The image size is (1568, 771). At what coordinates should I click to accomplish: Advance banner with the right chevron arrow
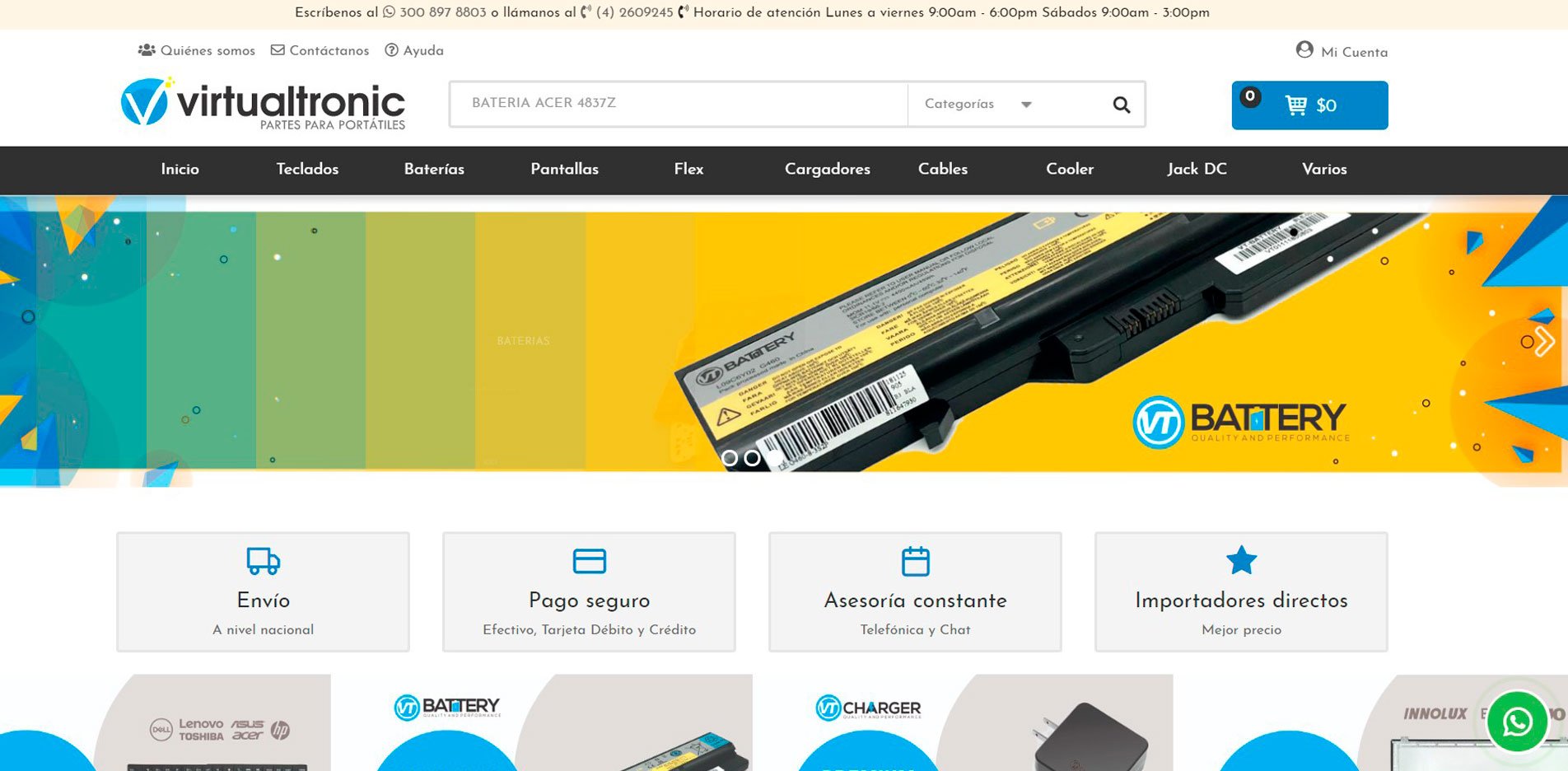1543,341
